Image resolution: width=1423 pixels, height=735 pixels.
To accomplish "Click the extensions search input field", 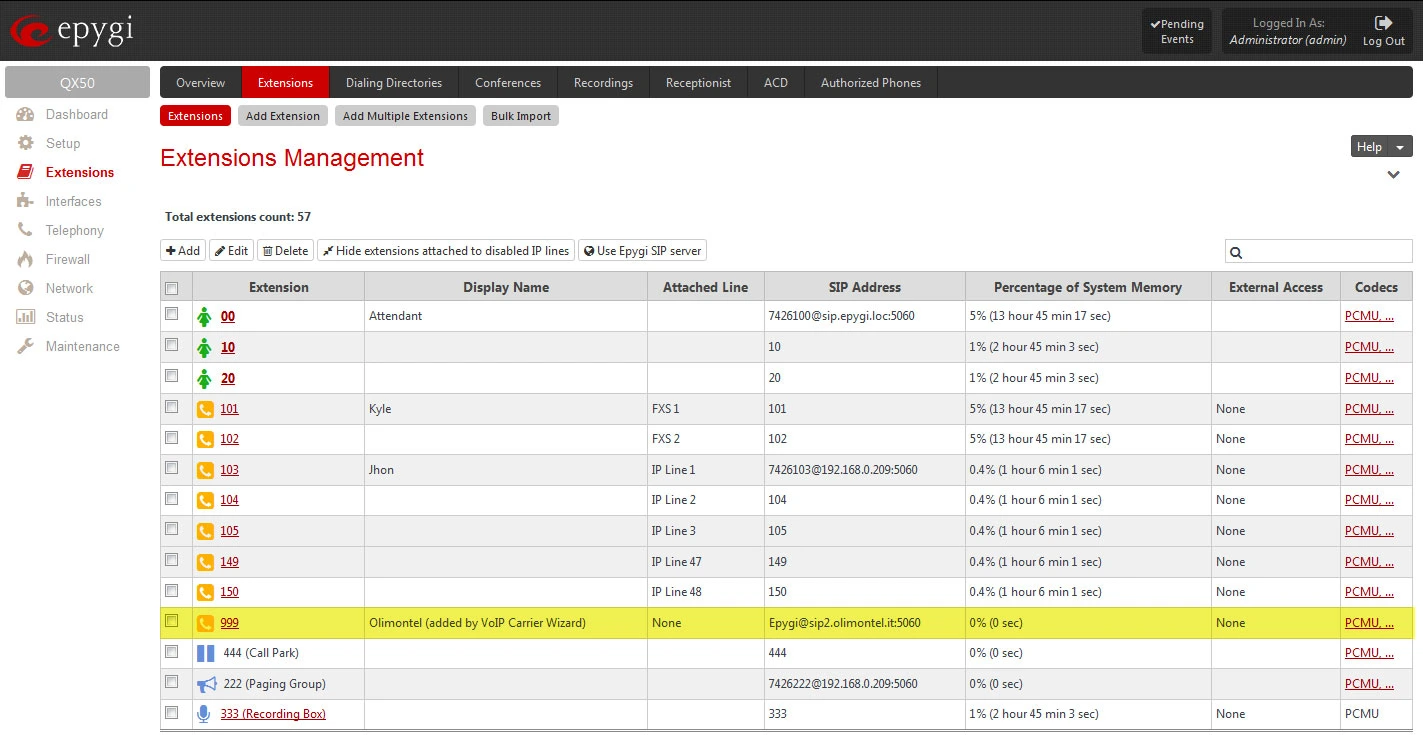I will click(x=1326, y=252).
